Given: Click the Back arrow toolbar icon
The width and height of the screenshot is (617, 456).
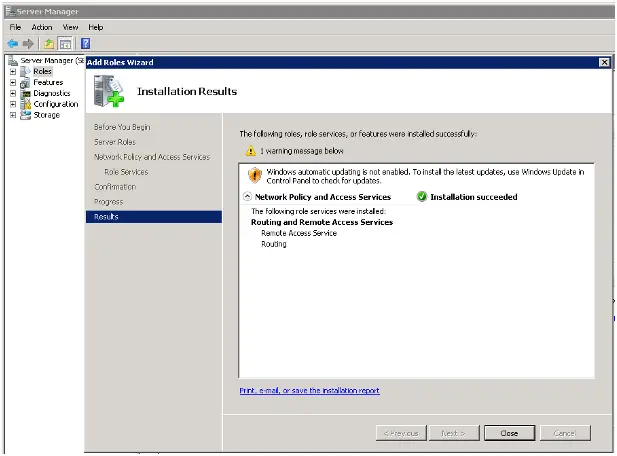Looking at the screenshot, I should pos(13,44).
